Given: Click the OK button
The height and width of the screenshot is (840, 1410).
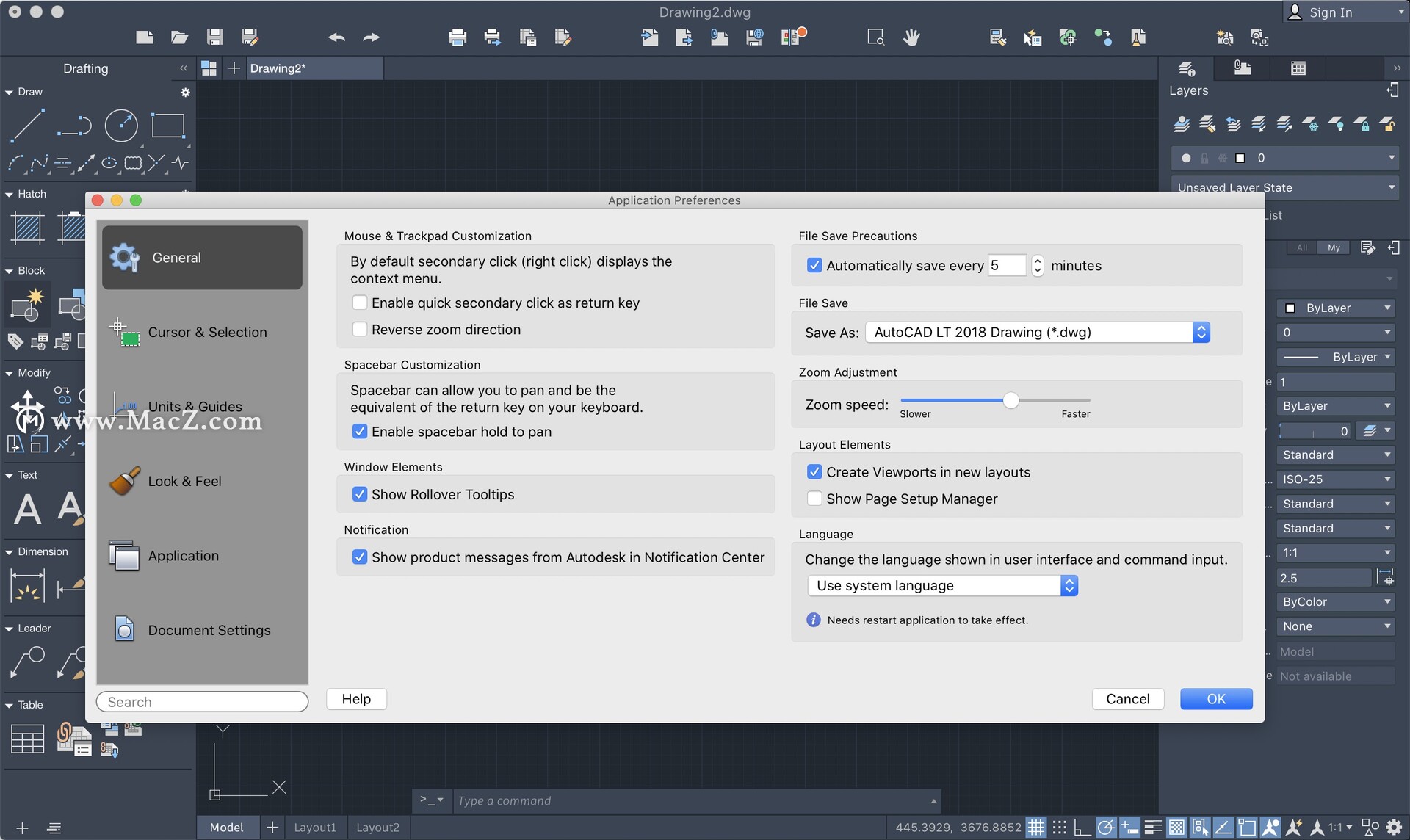Looking at the screenshot, I should 1216,699.
